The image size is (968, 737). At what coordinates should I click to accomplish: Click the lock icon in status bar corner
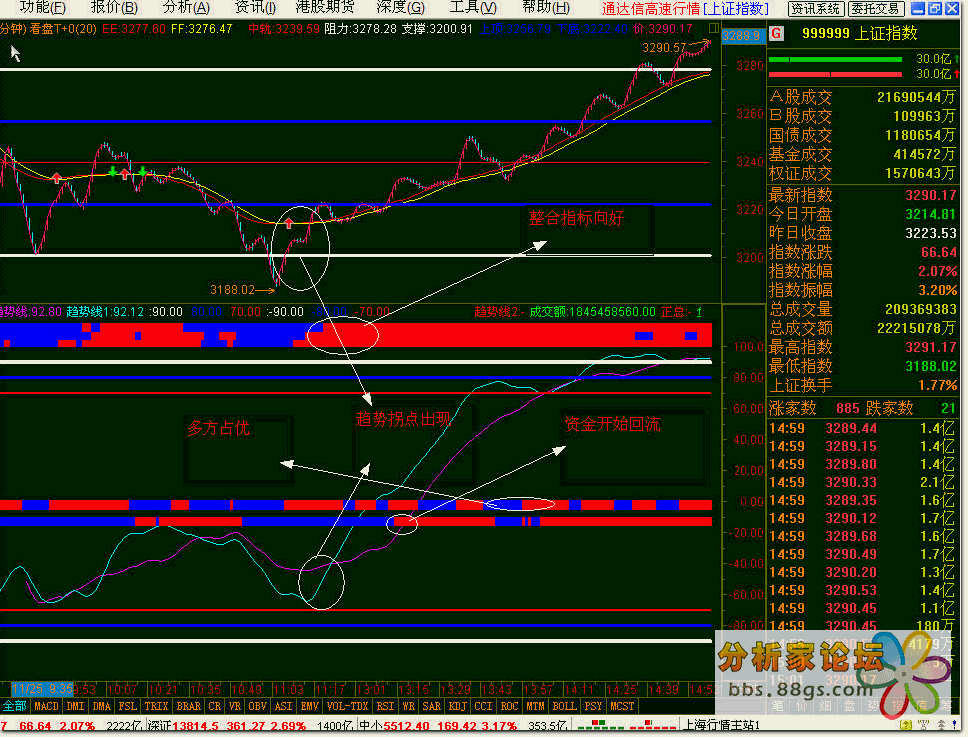(906, 726)
